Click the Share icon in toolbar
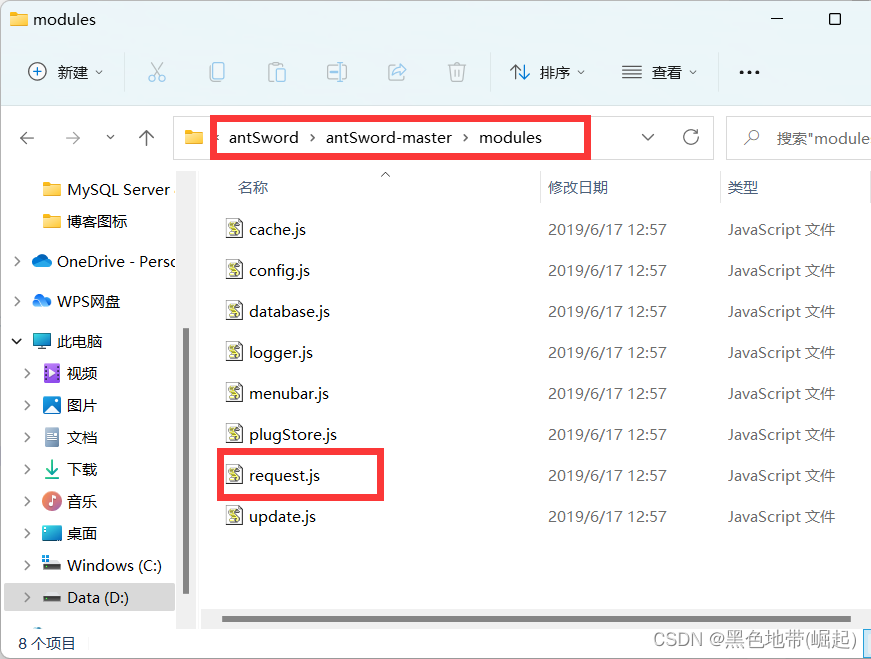This screenshot has width=871, height=659. [x=397, y=72]
